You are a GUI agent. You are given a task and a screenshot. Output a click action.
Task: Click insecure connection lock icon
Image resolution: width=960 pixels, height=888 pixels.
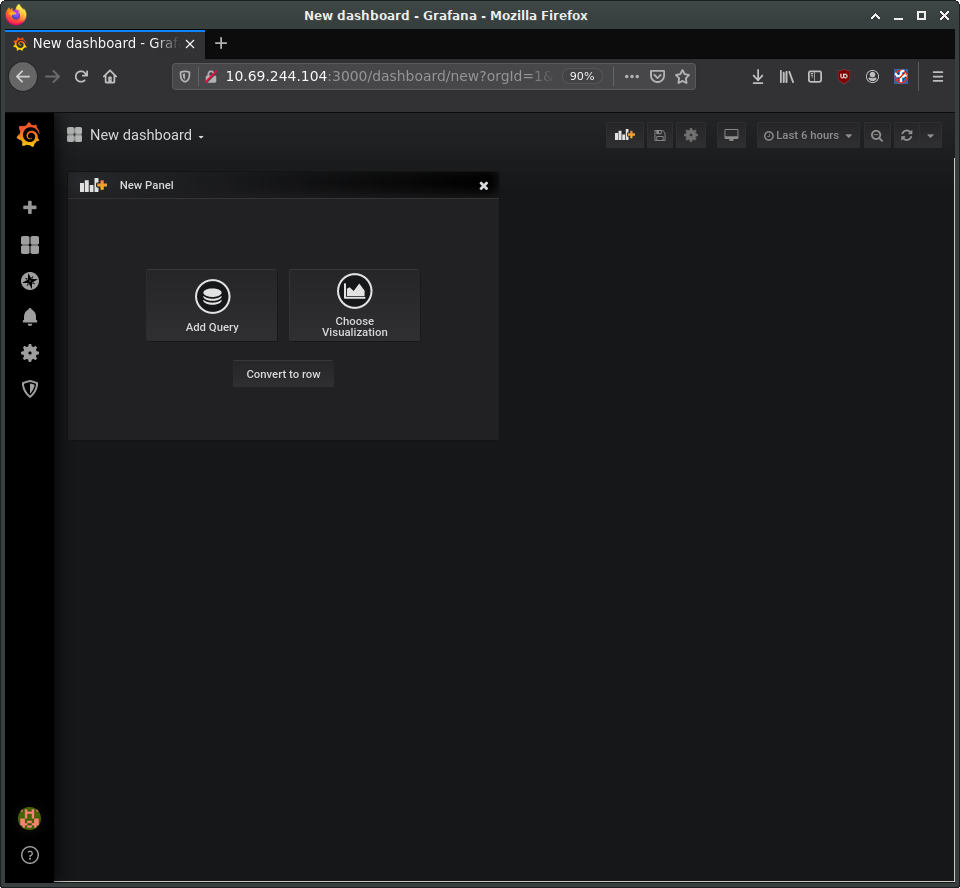click(x=211, y=77)
